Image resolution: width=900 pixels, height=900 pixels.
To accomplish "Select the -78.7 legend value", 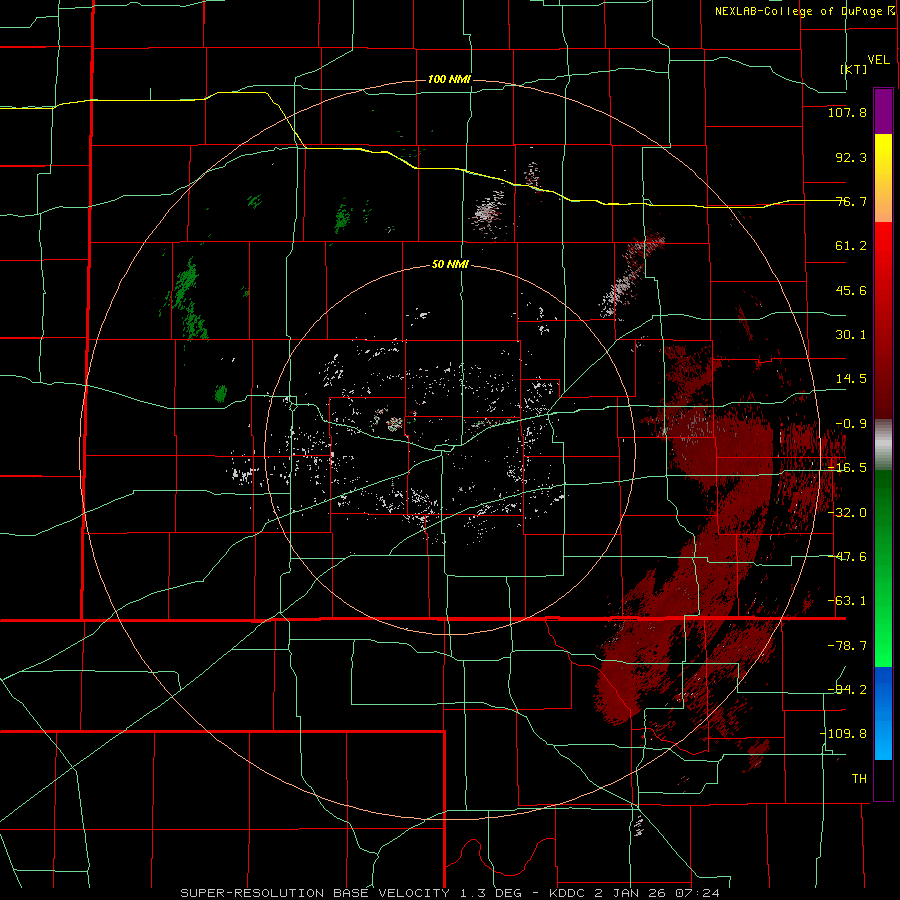I will pyautogui.click(x=847, y=646).
